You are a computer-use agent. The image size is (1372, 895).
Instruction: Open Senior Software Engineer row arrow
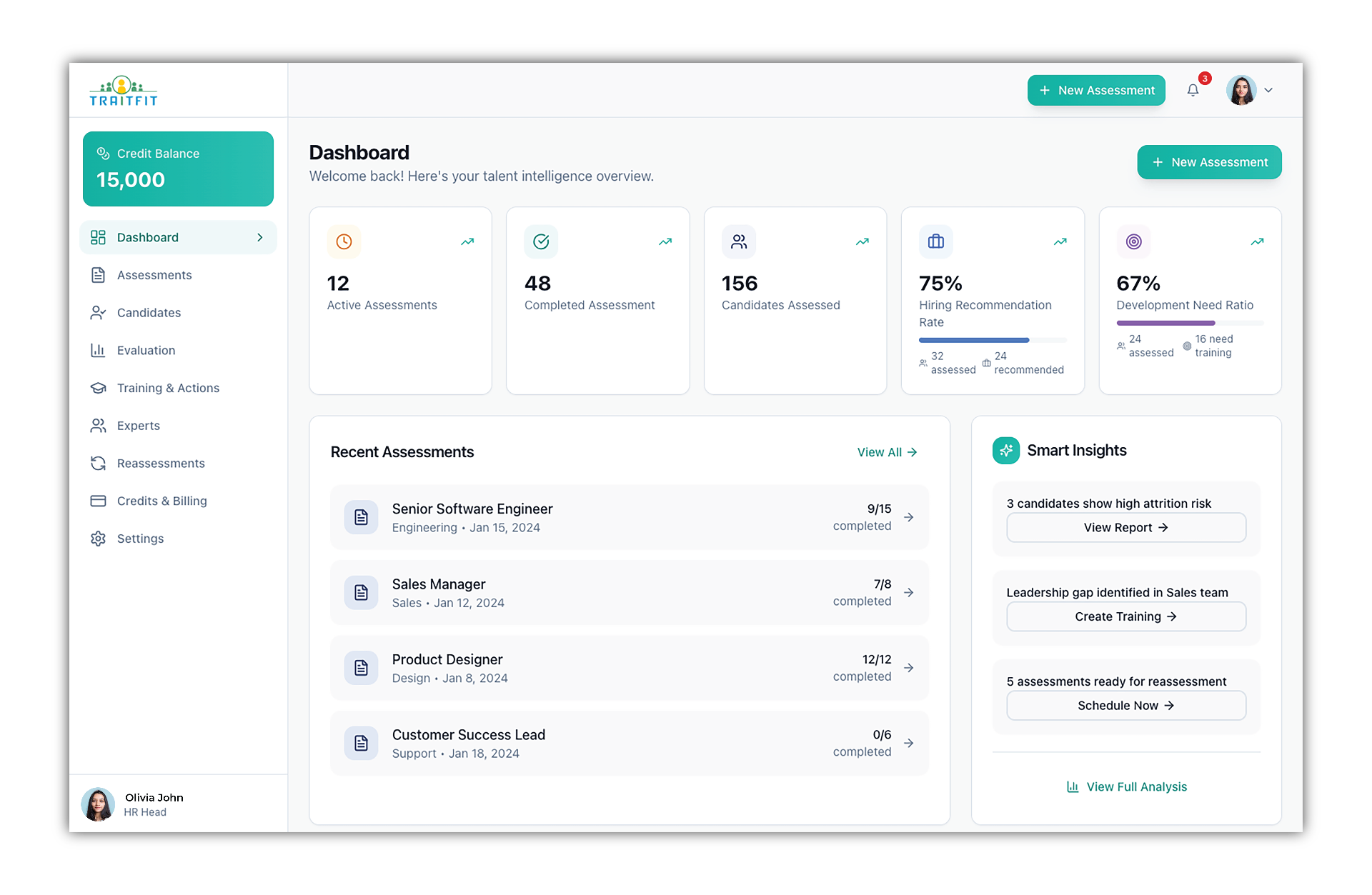(x=909, y=517)
